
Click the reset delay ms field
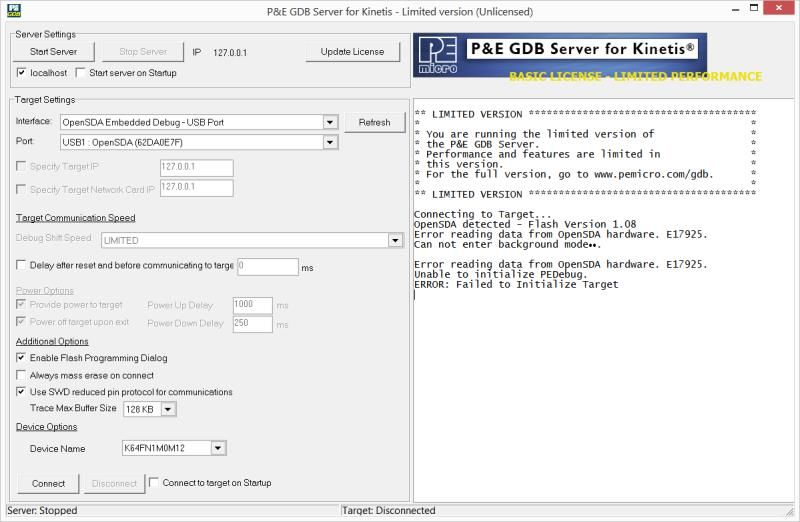tap(268, 267)
